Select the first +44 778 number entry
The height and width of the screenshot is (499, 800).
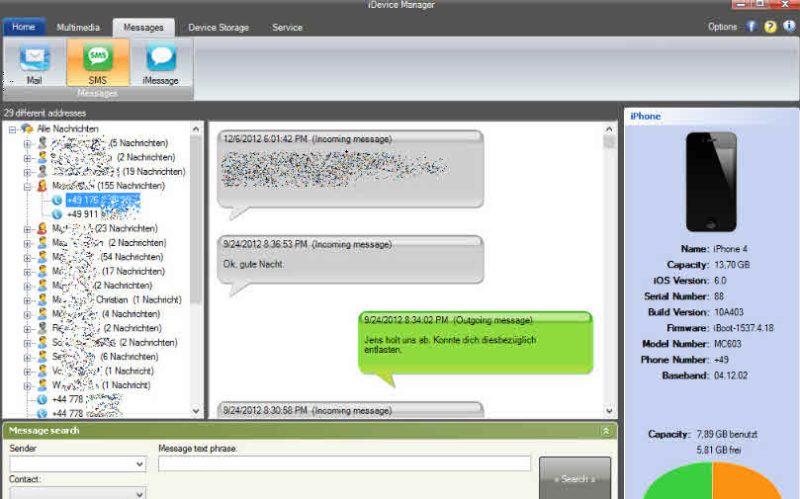click(86, 399)
